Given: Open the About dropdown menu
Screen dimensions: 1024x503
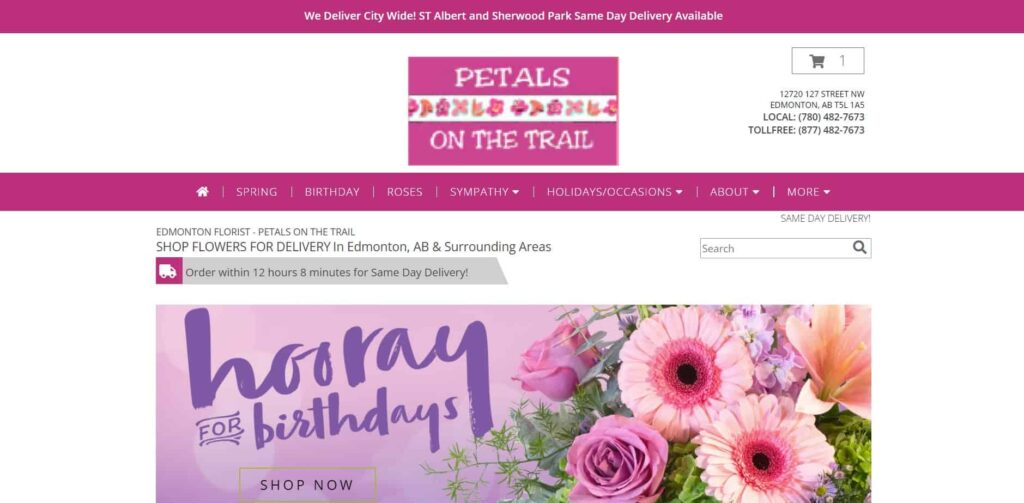Looking at the screenshot, I should (735, 191).
